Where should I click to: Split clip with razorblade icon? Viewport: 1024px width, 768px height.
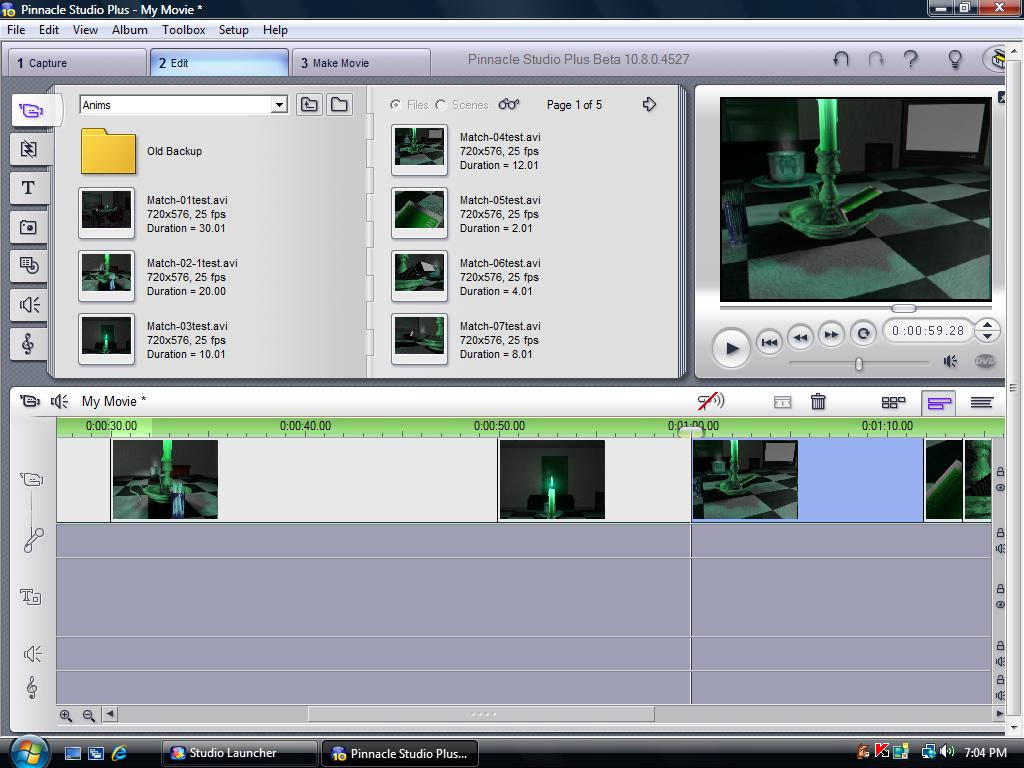tap(782, 402)
